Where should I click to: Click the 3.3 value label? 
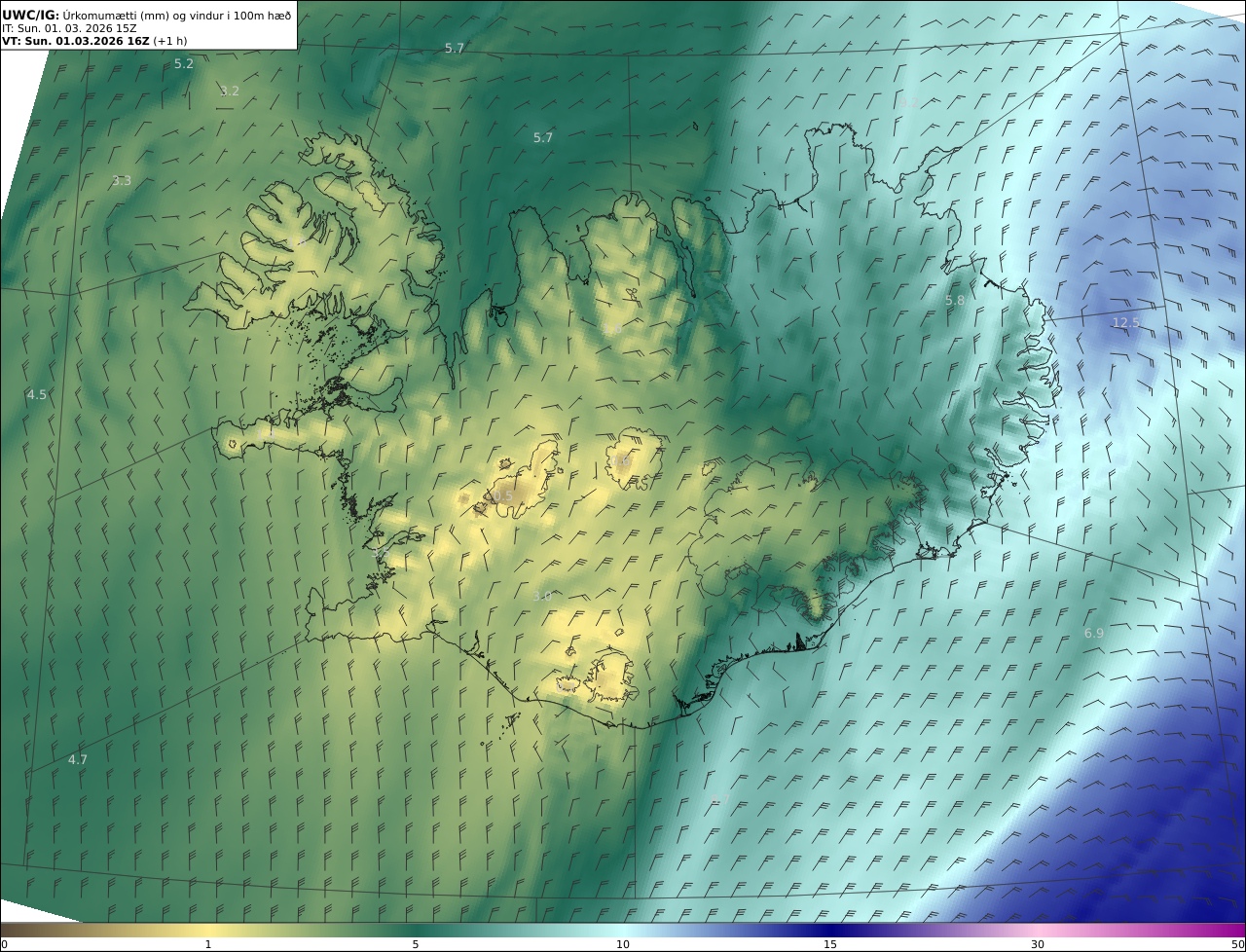(122, 180)
